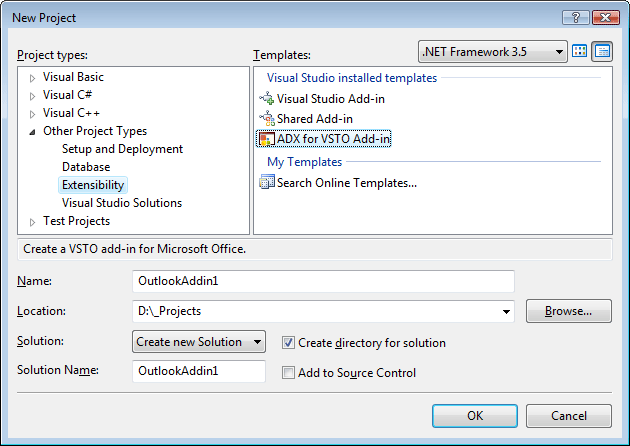630x446 pixels.
Task: Click the Name field OutlookAddin1
Action: coord(323,281)
